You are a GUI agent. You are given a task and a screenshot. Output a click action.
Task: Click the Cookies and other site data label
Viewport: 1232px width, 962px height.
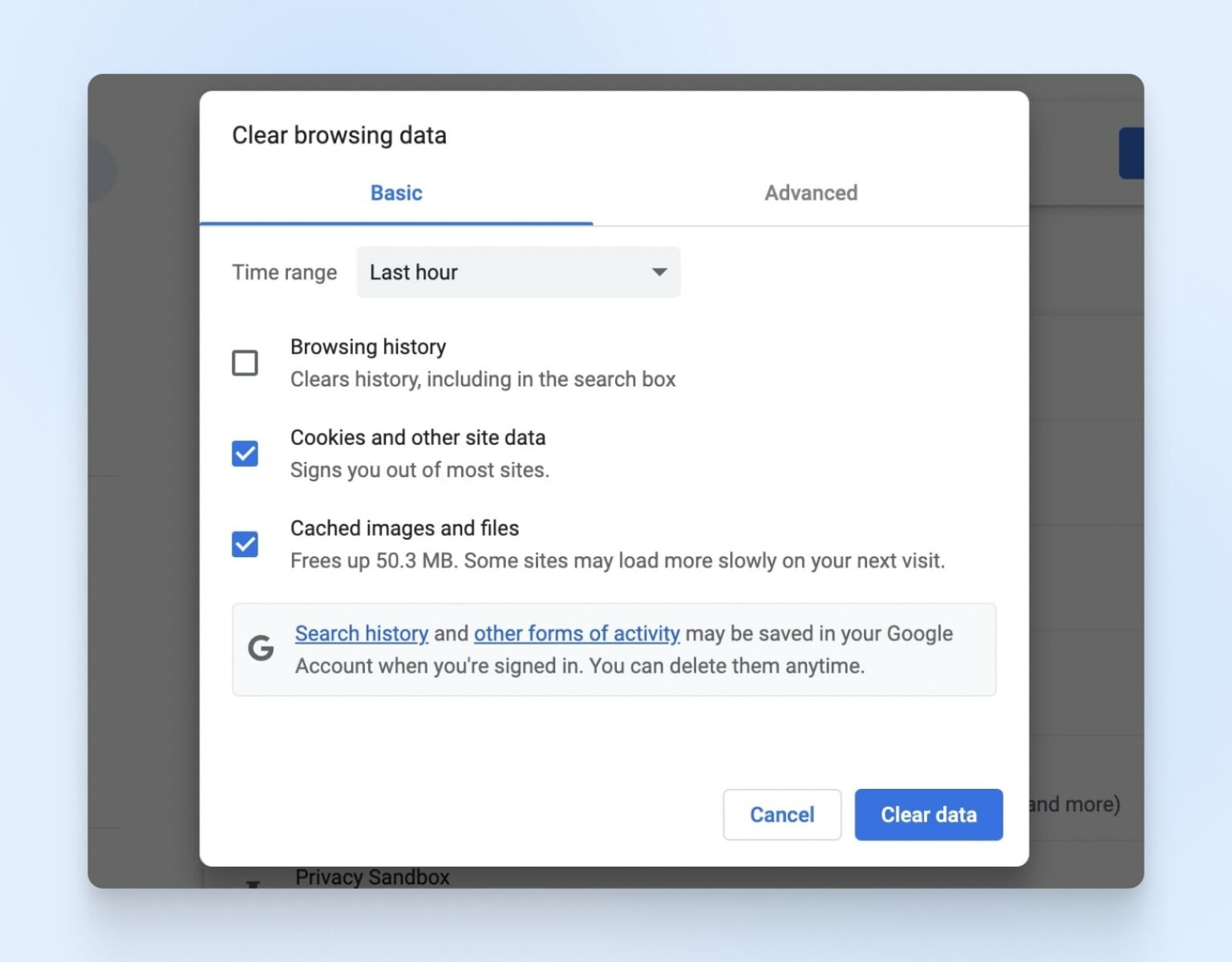pyautogui.click(x=417, y=438)
